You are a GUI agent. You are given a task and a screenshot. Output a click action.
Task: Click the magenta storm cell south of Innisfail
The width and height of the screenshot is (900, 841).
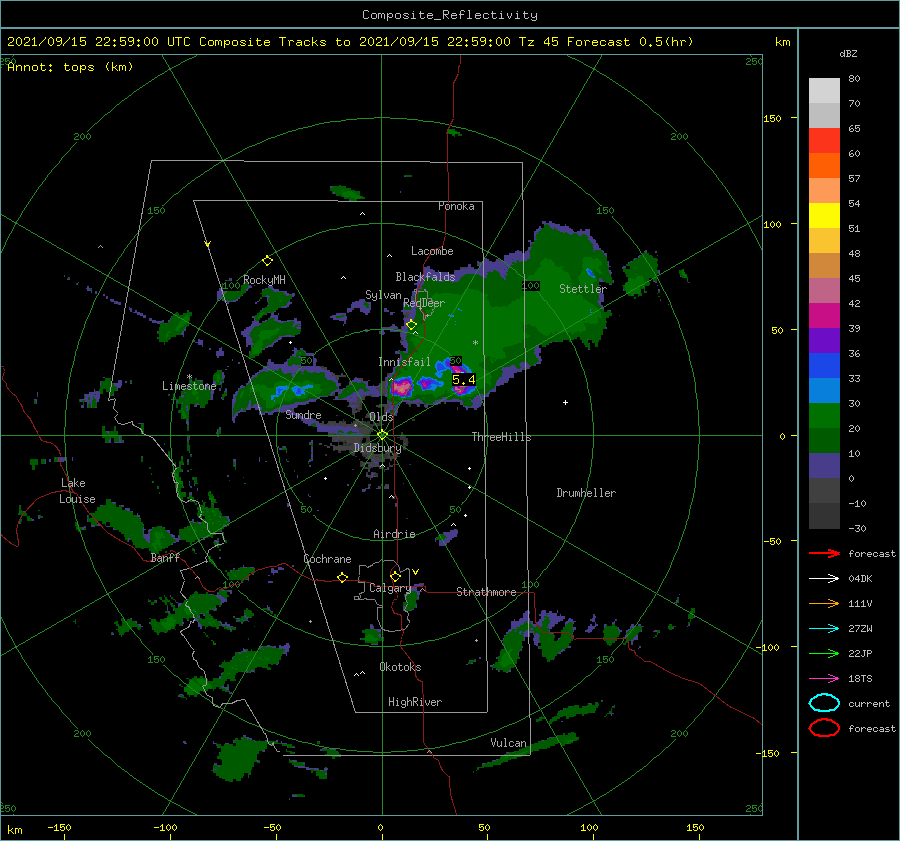tap(402, 386)
